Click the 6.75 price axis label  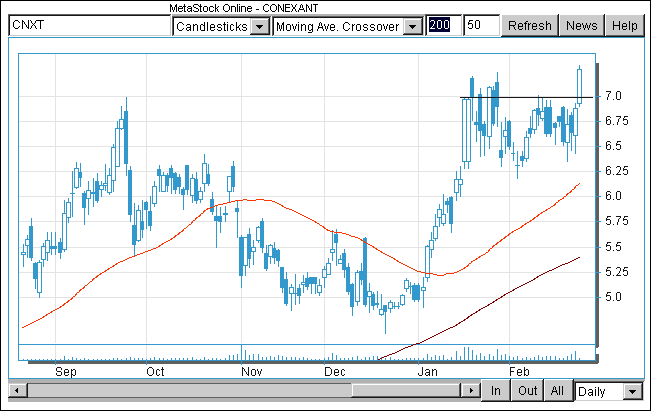tap(617, 121)
